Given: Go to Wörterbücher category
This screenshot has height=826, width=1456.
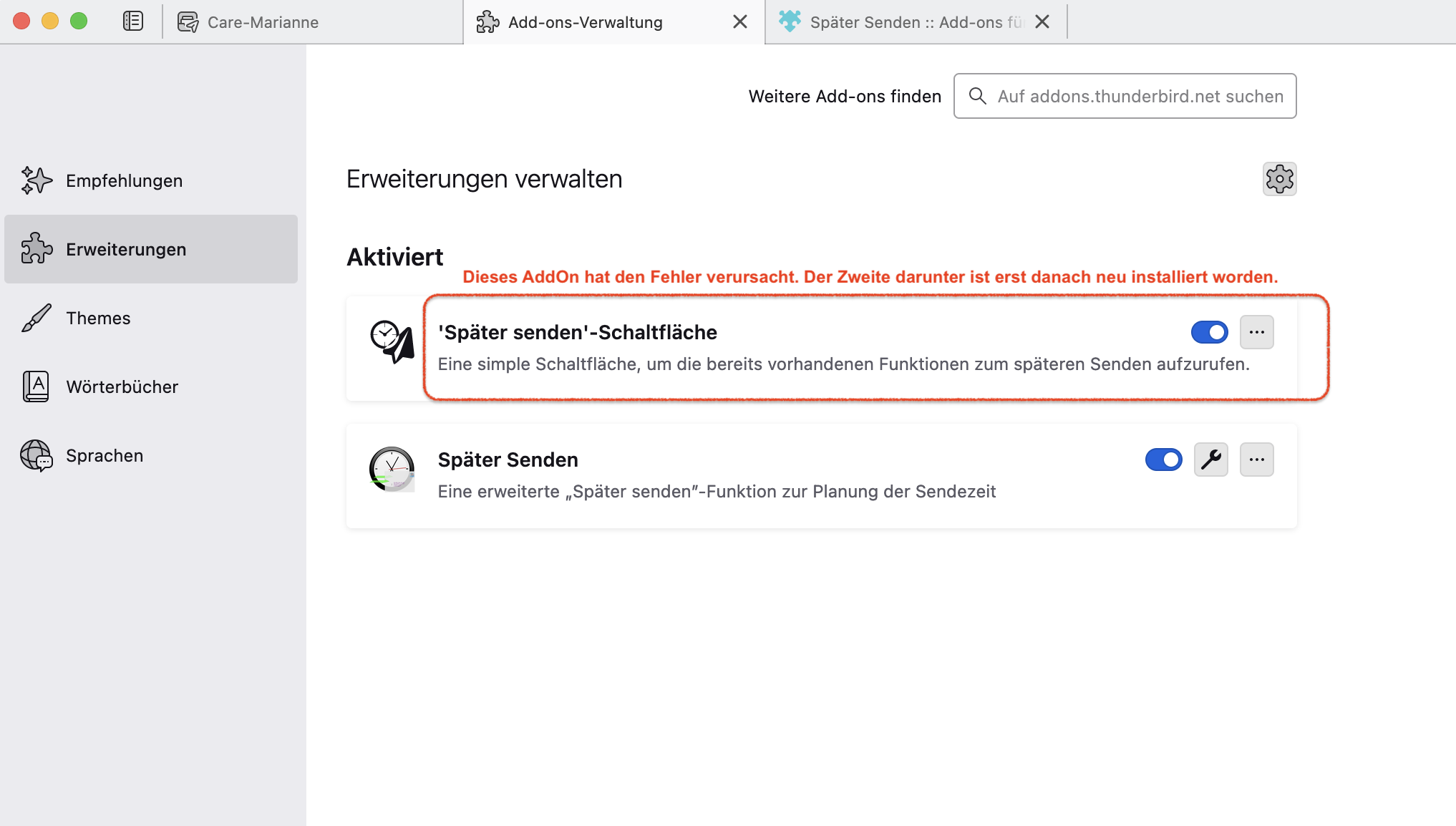Looking at the screenshot, I should 122,387.
